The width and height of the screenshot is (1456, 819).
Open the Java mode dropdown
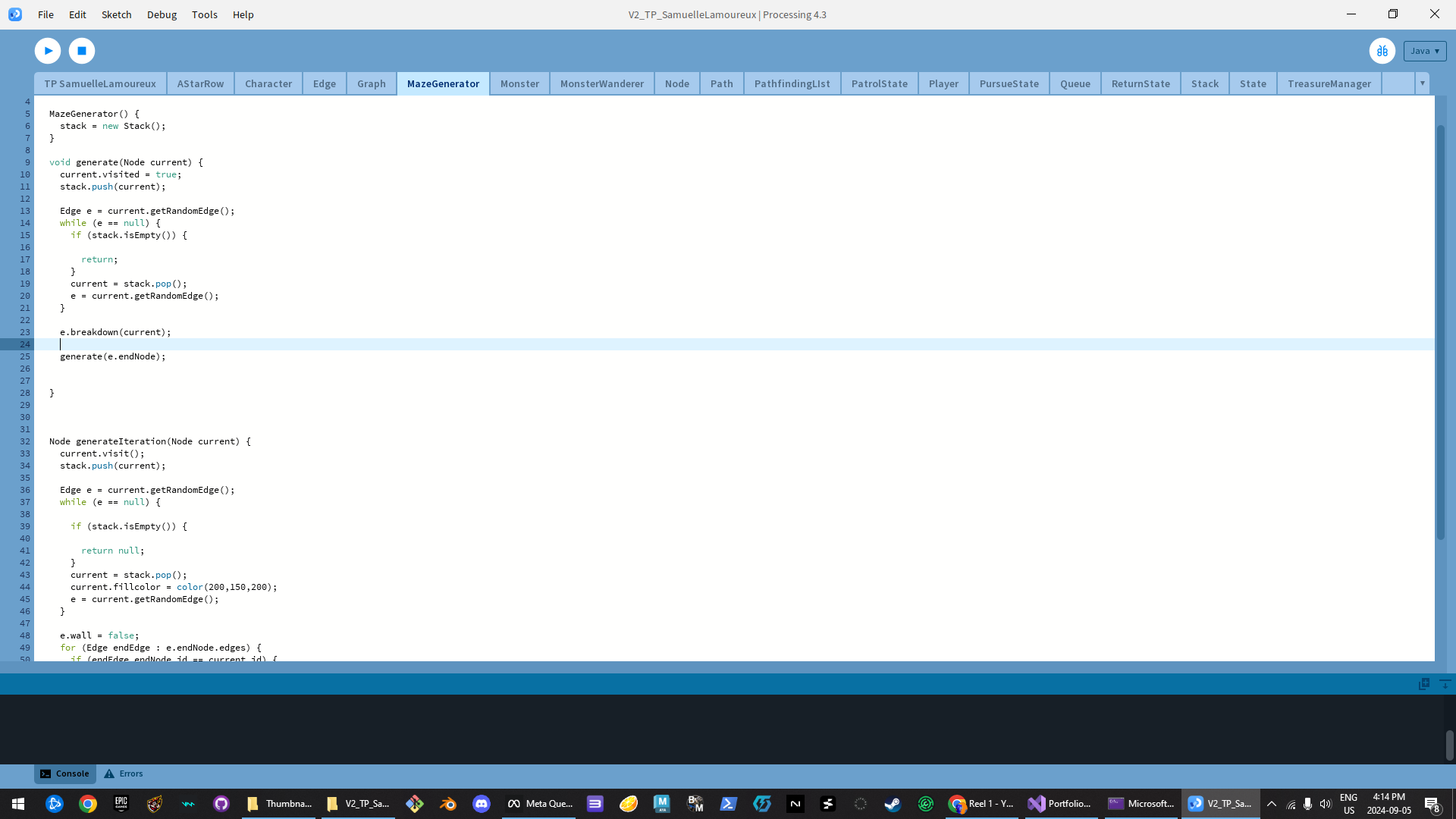click(x=1424, y=51)
